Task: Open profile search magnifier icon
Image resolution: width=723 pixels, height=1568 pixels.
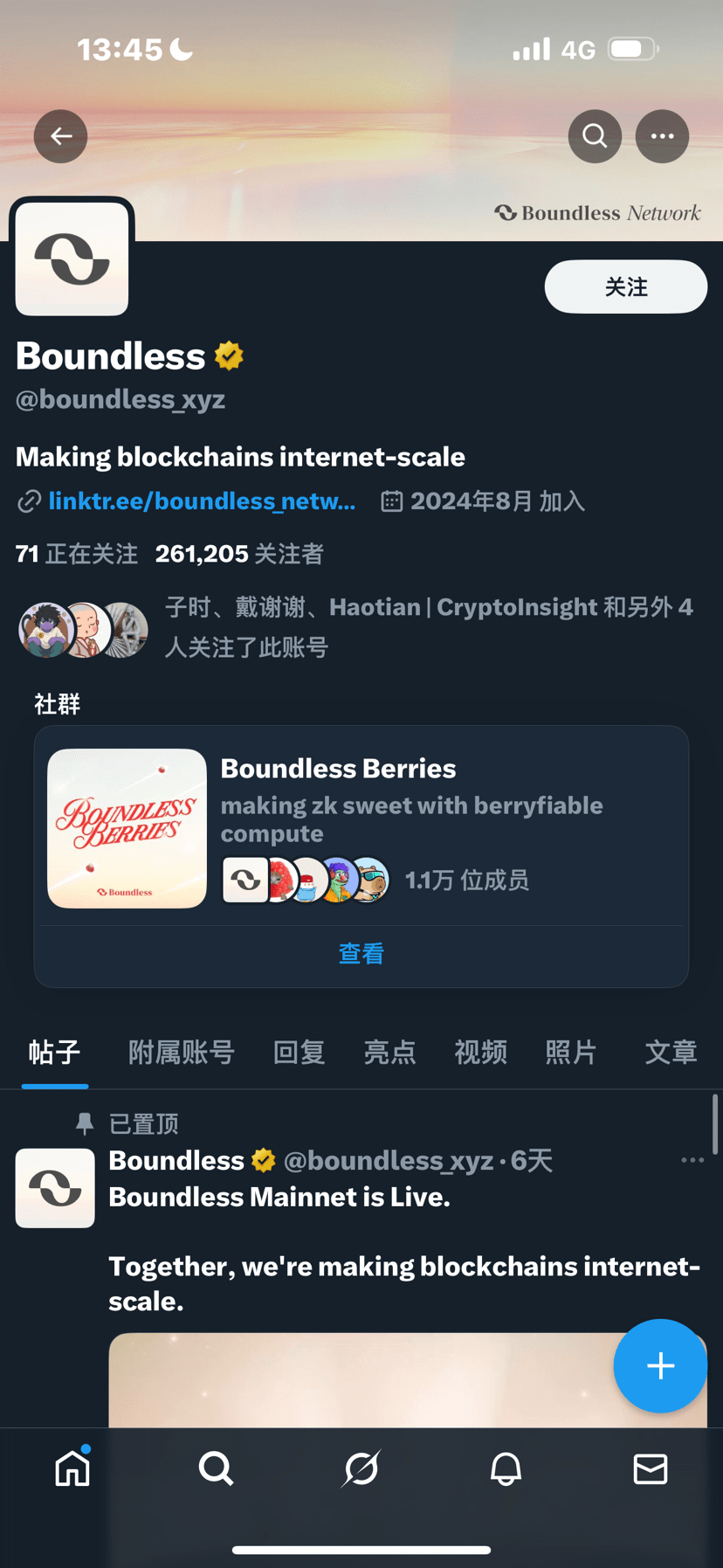Action: pyautogui.click(x=595, y=136)
